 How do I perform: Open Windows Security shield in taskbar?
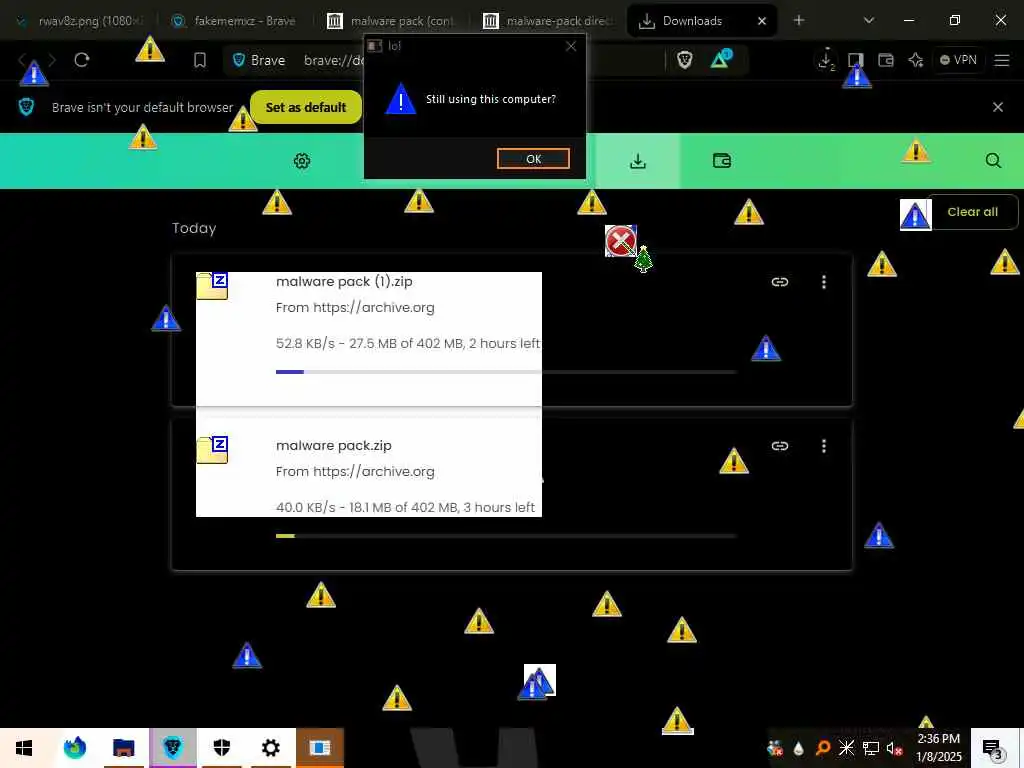coord(222,748)
